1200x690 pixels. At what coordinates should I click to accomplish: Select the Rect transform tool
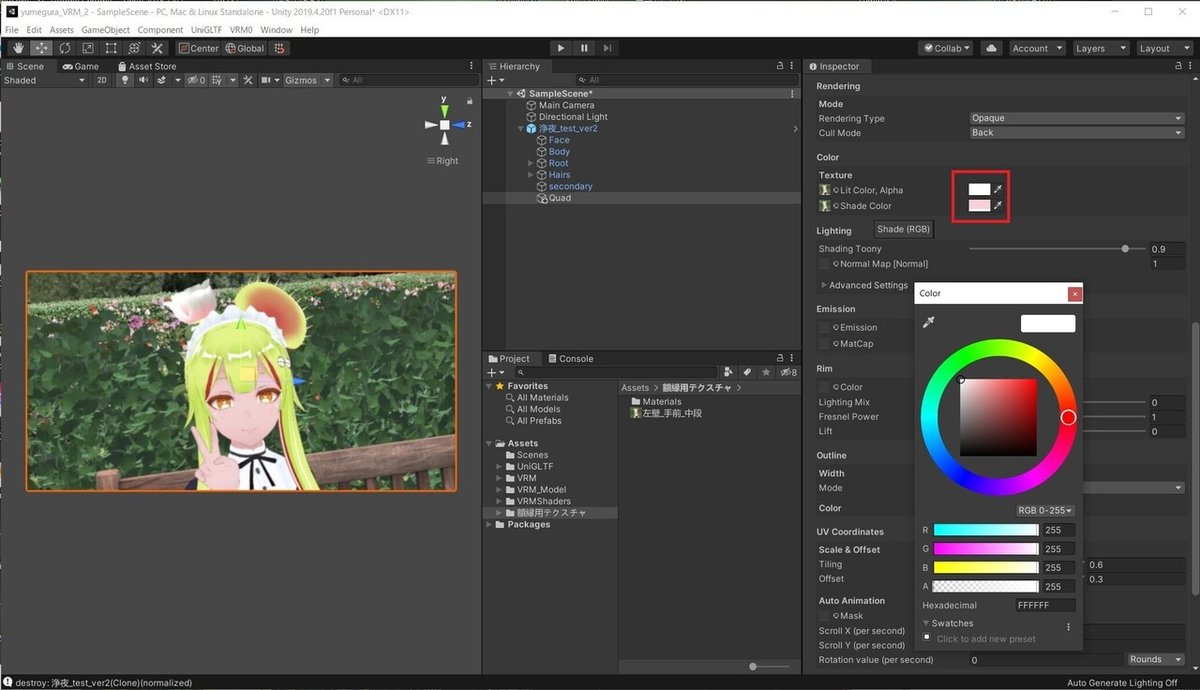[x=110, y=48]
